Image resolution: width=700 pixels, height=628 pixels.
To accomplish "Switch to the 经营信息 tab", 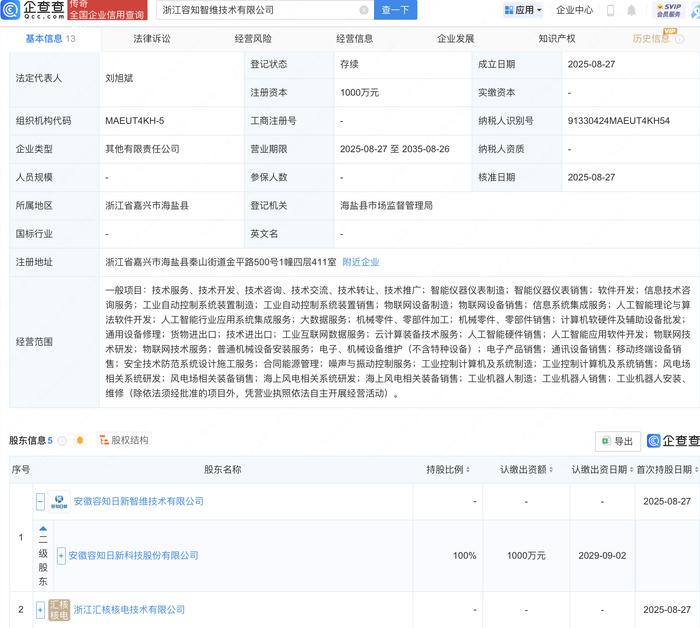I will 354,39.
